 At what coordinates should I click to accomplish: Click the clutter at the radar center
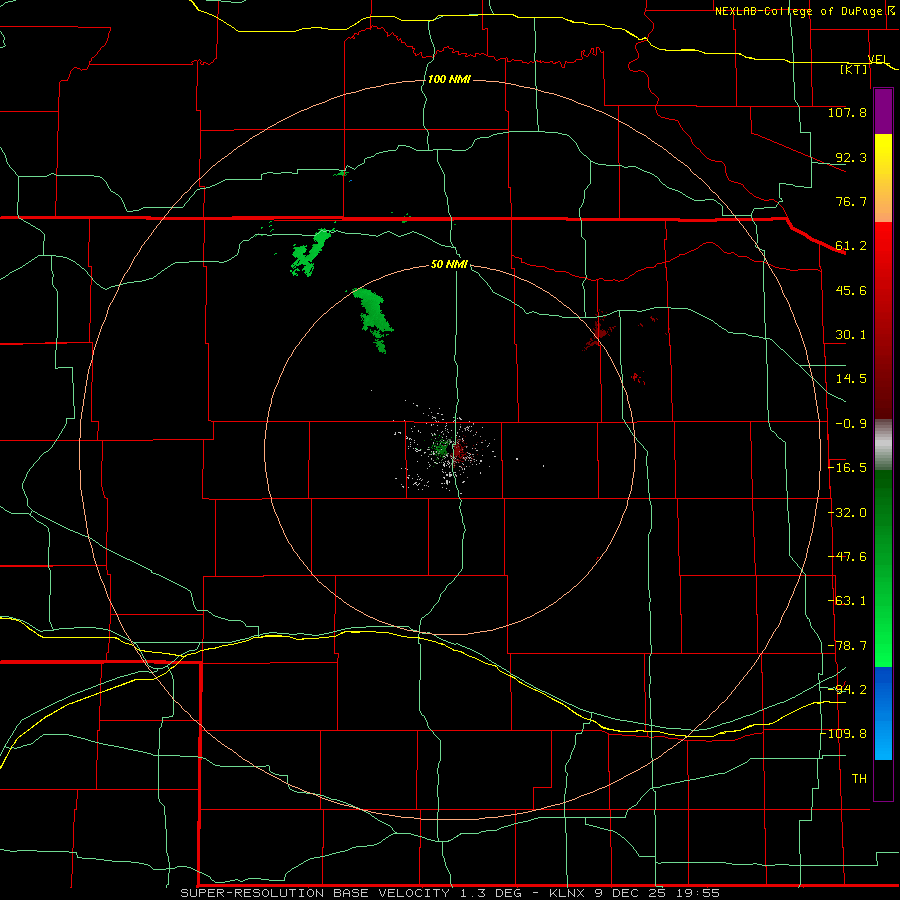point(448,451)
